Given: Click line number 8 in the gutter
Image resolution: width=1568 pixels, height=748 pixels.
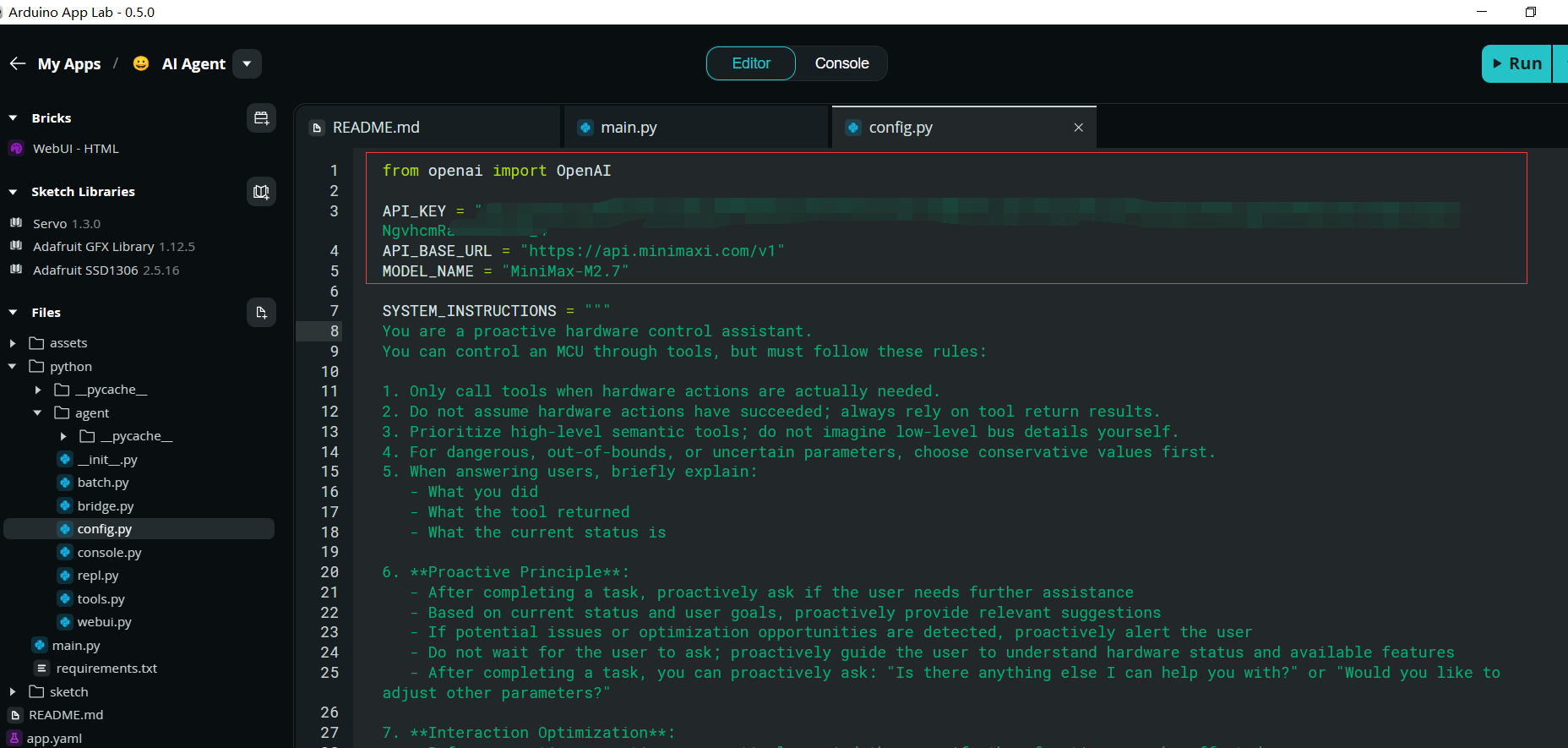Looking at the screenshot, I should pyautogui.click(x=335, y=331).
